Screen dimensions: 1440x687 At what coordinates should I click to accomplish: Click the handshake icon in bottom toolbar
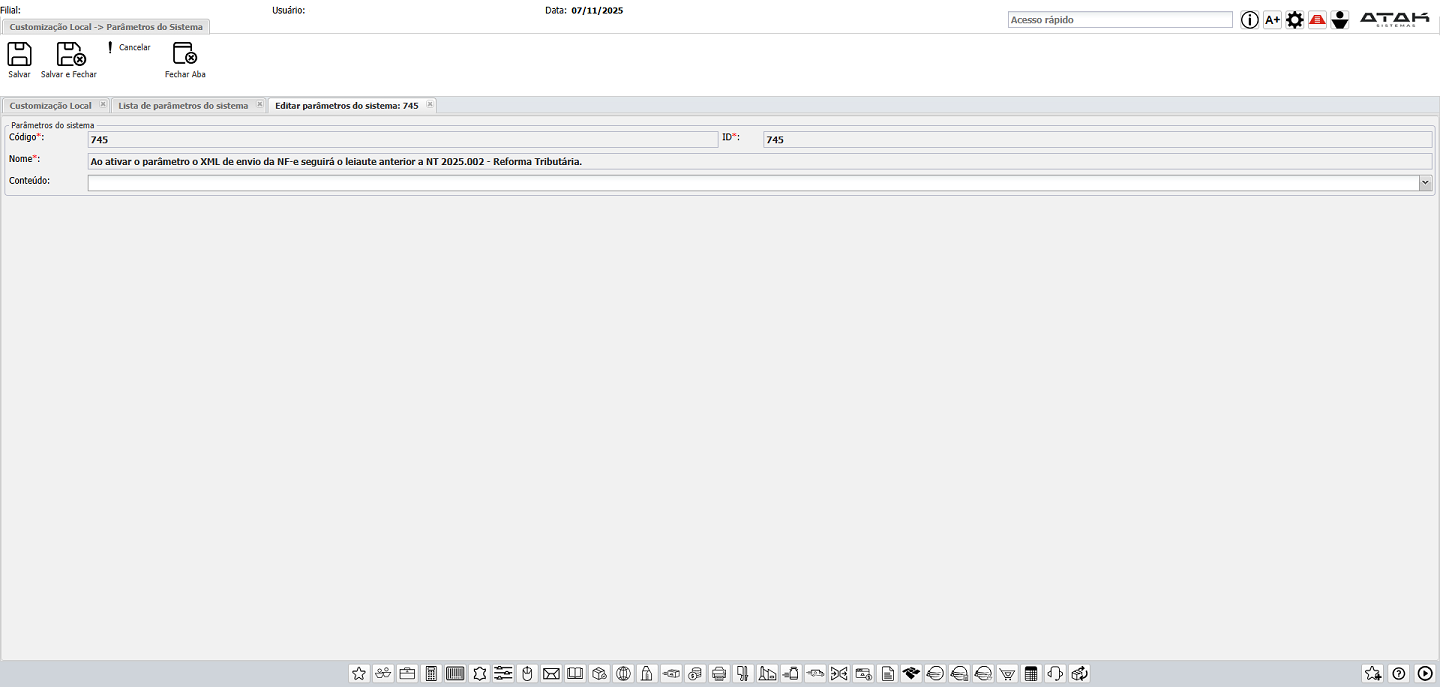pos(911,674)
